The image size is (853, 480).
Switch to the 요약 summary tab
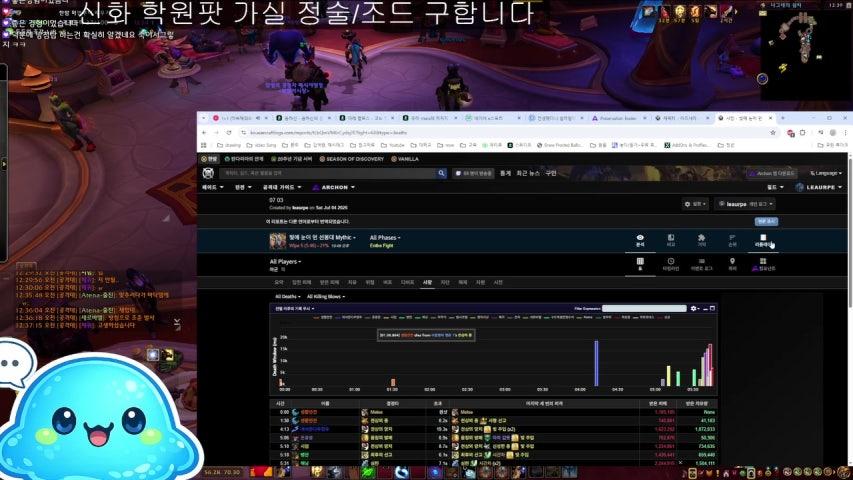(x=279, y=282)
